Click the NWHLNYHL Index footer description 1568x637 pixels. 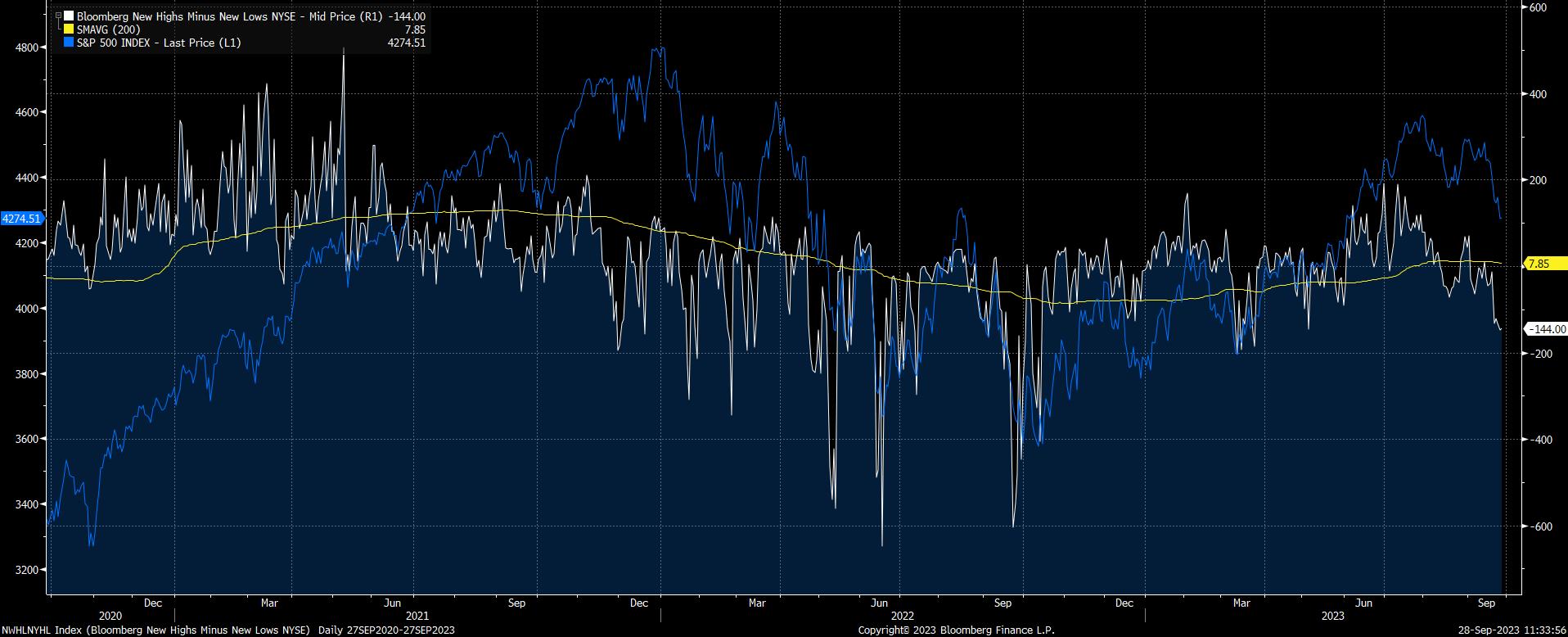[x=156, y=630]
